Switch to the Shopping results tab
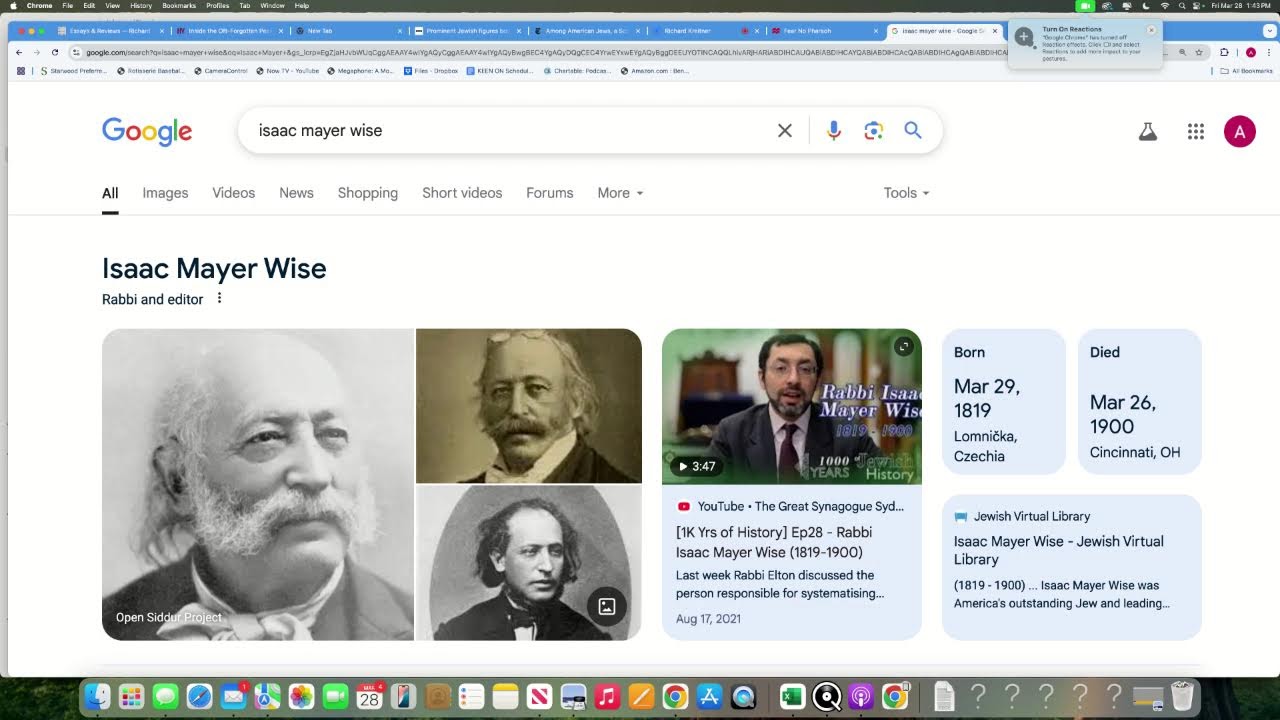Image resolution: width=1280 pixels, height=720 pixels. click(x=367, y=193)
